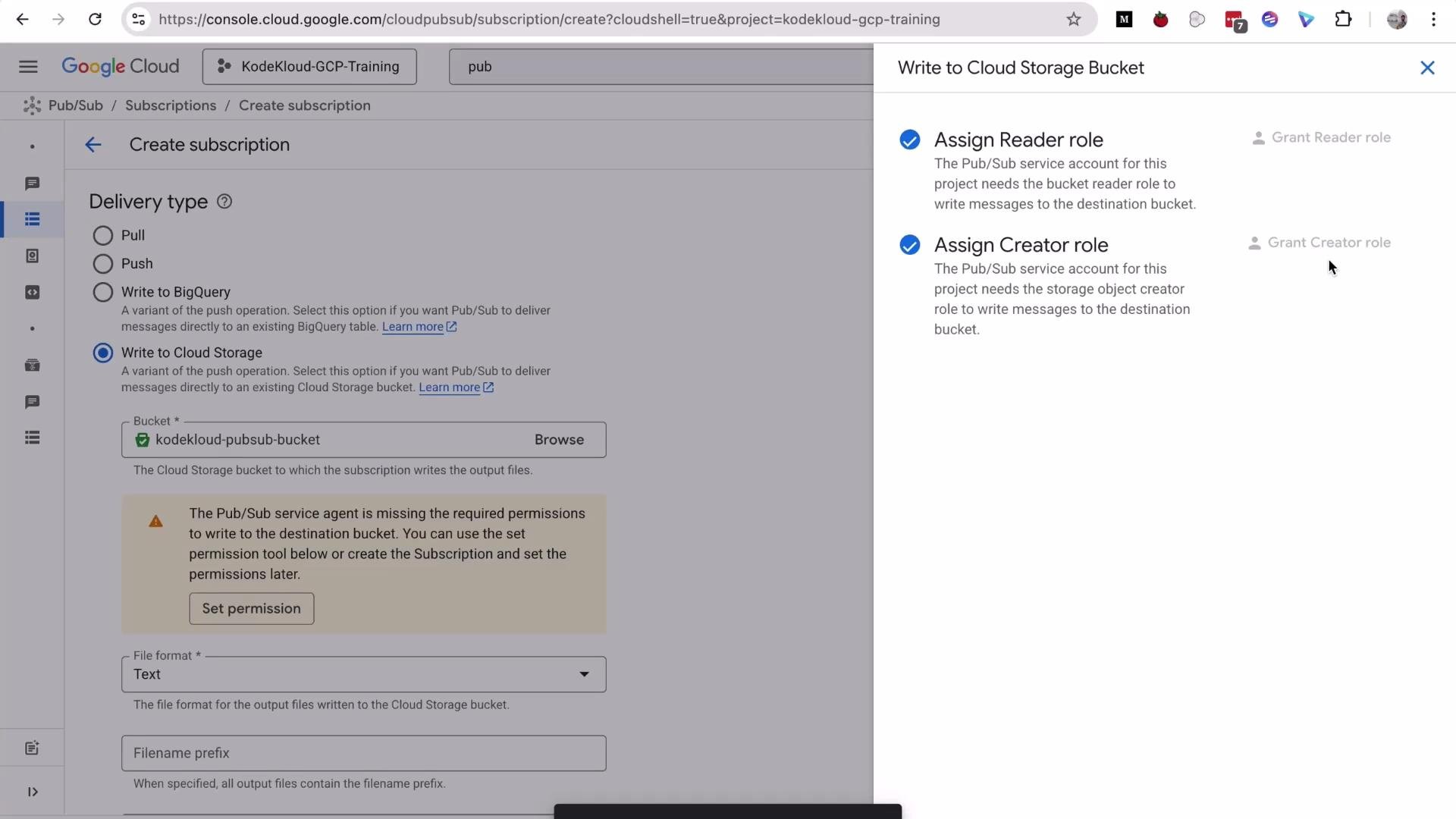Screen dimensions: 1456x819
Task: Open the Extensions puzzle icon
Action: click(x=1343, y=20)
